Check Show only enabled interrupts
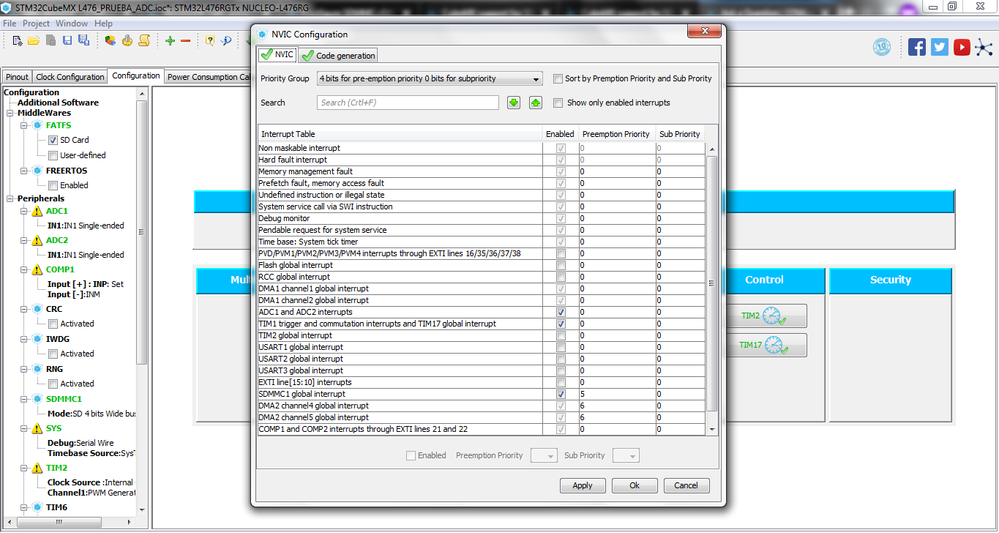This screenshot has height=533, width=999. tap(558, 103)
